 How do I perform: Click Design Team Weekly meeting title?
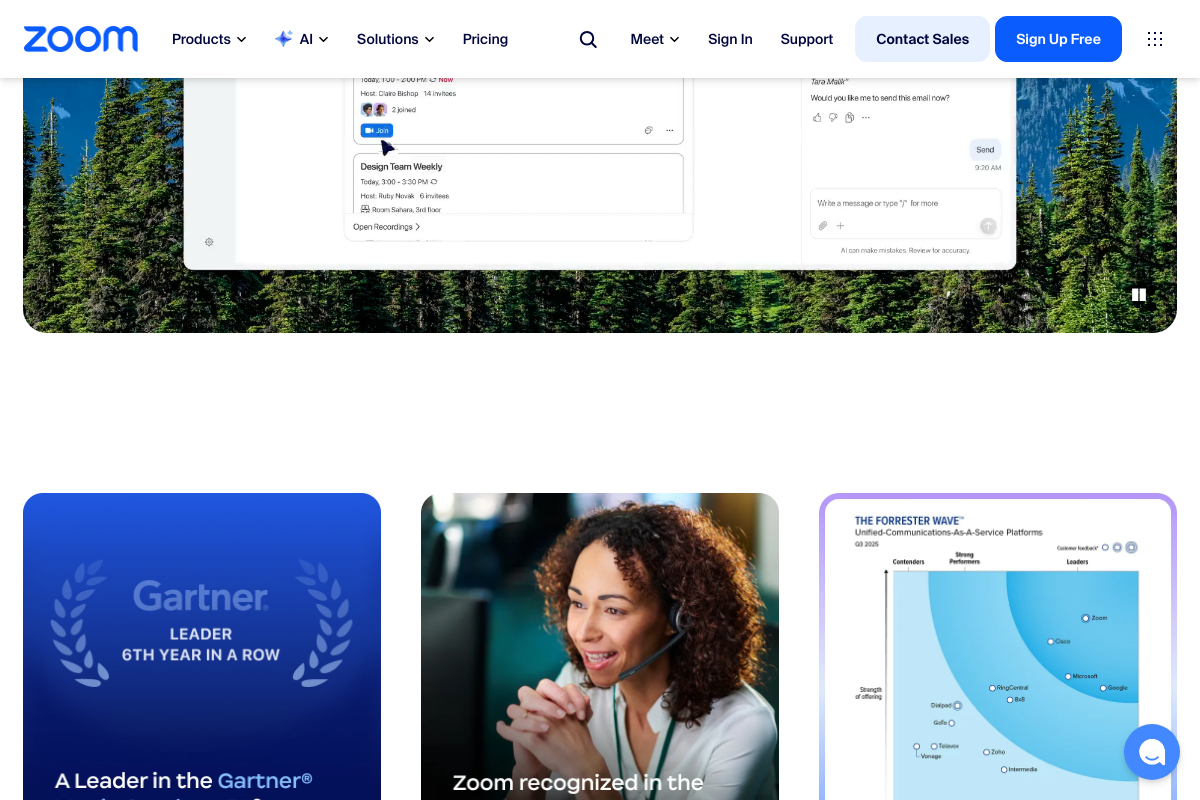pyautogui.click(x=401, y=167)
